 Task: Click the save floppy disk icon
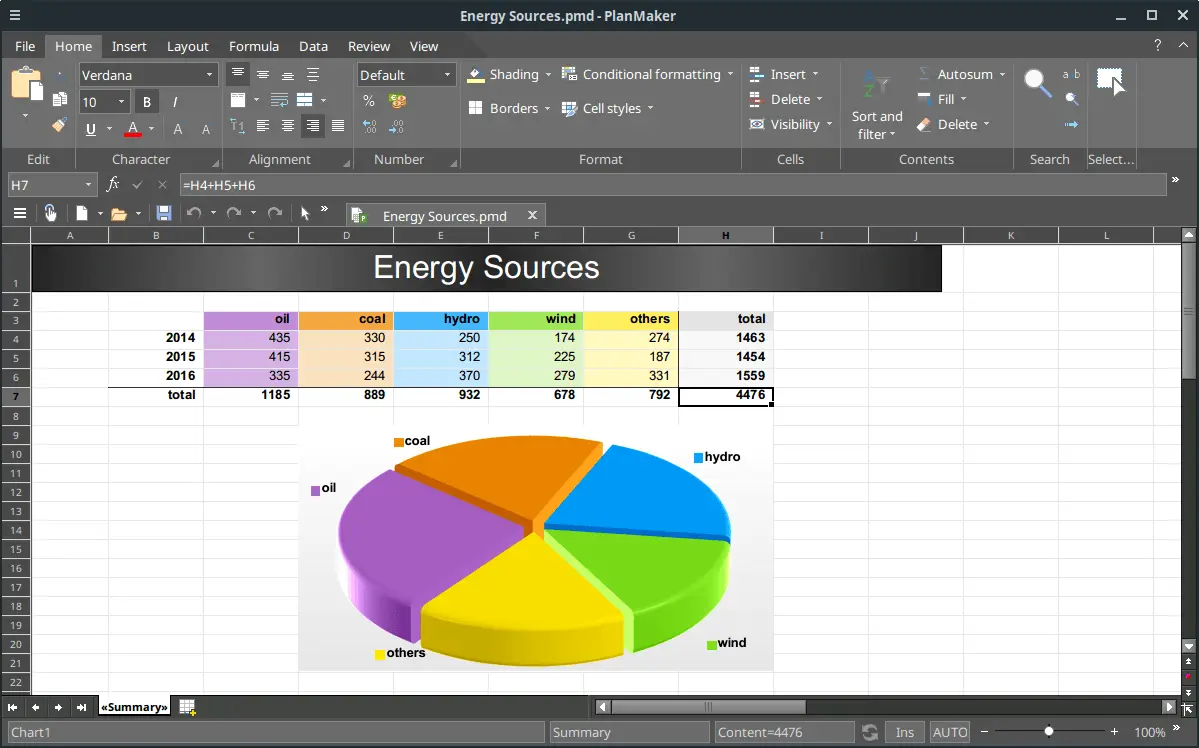coord(164,213)
